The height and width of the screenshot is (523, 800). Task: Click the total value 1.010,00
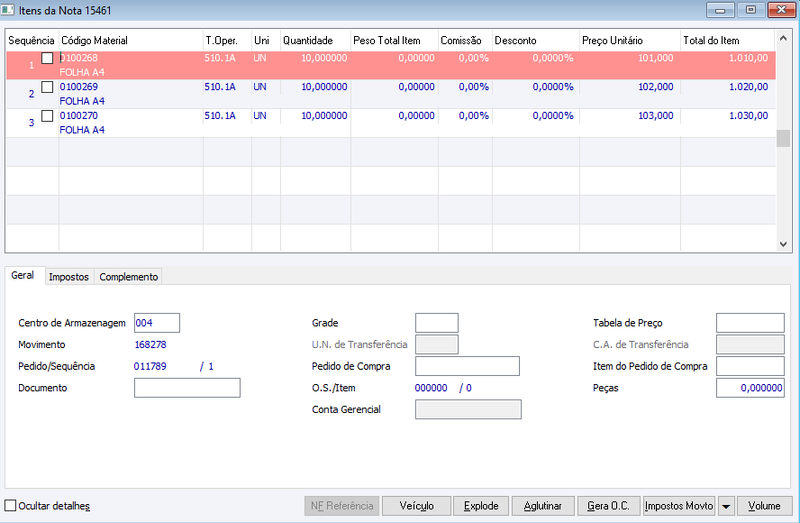(748, 58)
